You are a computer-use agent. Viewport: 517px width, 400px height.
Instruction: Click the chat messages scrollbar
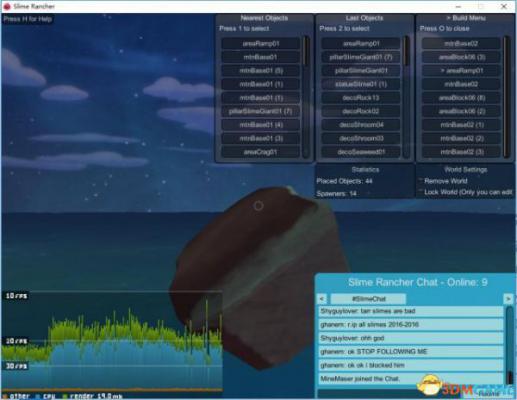pos(509,345)
